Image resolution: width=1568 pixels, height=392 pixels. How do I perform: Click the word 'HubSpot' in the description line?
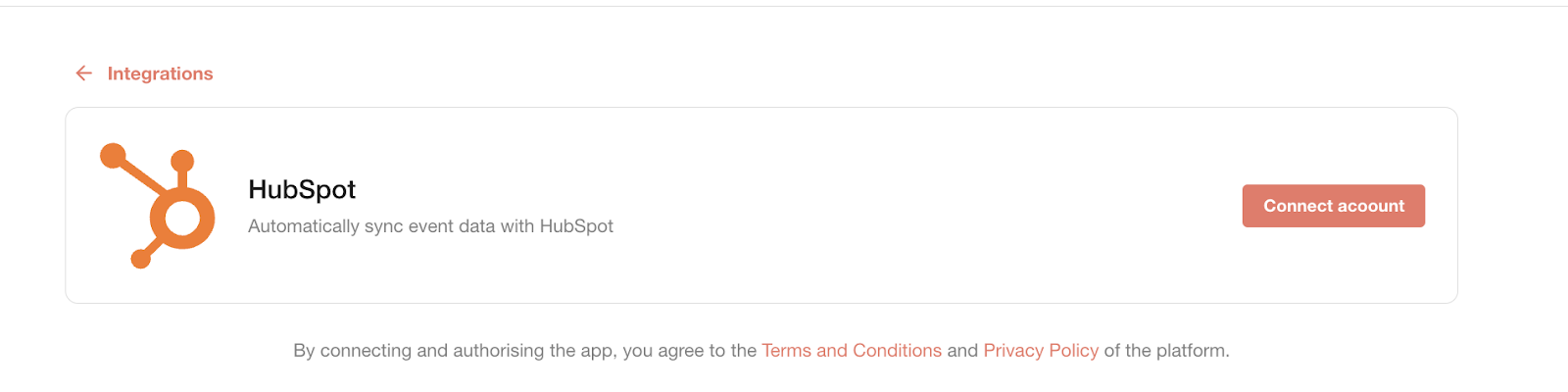pyautogui.click(x=576, y=226)
